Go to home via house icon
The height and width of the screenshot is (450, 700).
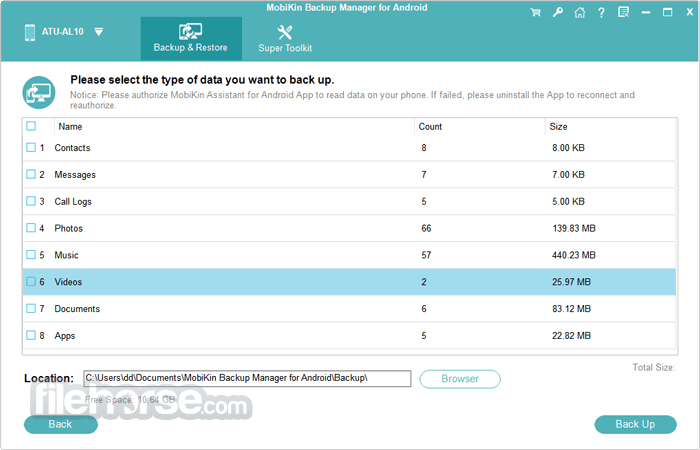[579, 12]
